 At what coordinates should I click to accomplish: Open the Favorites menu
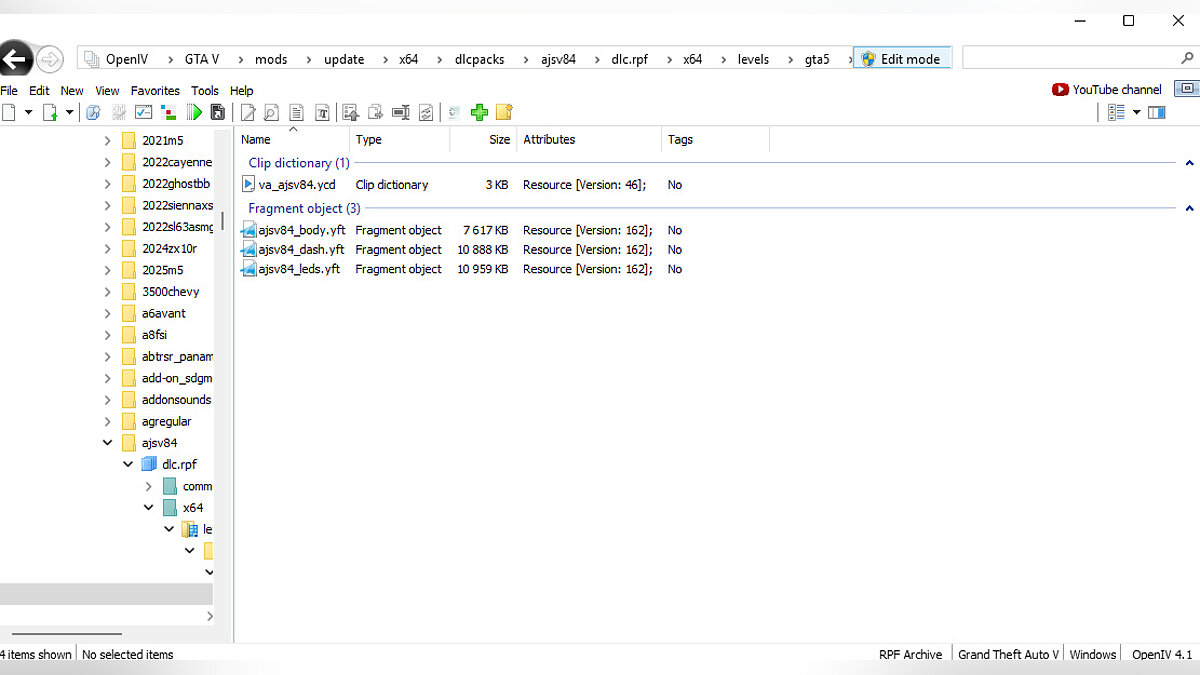(x=155, y=90)
